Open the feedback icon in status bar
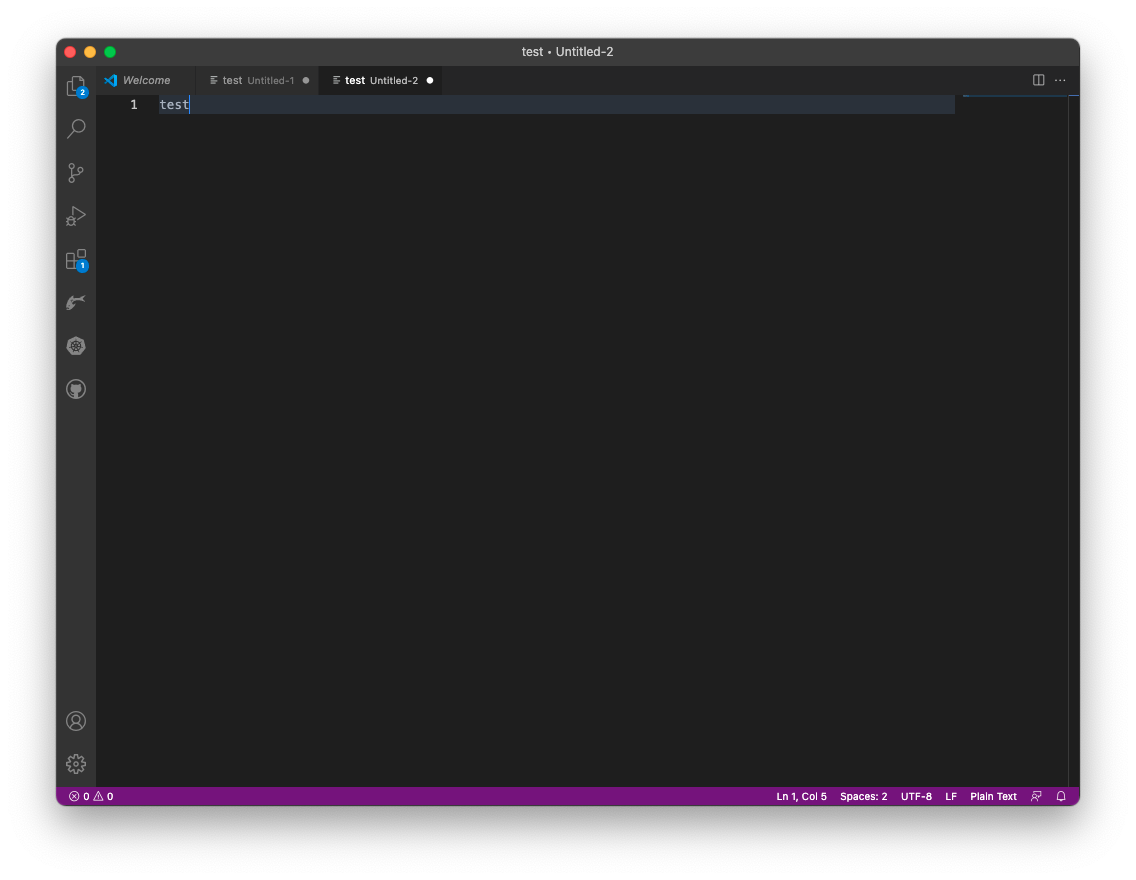 1036,796
